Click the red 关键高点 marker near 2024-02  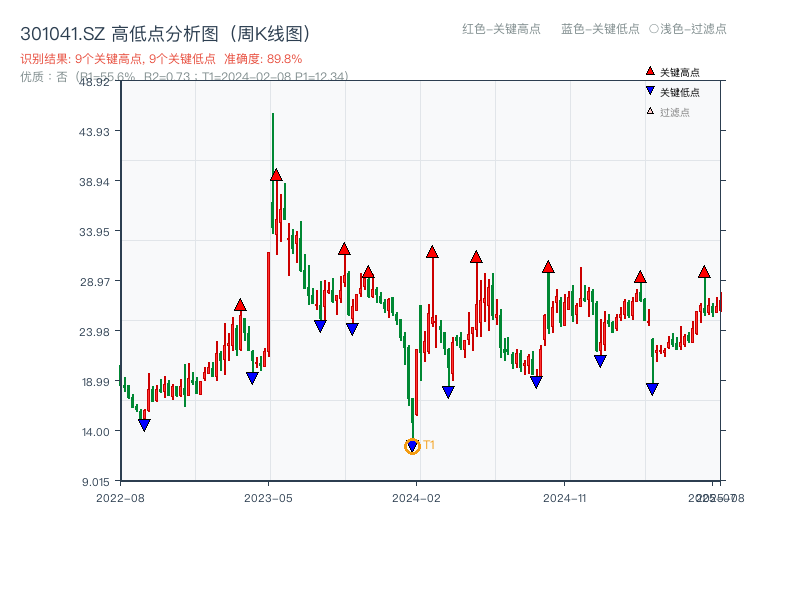[x=432, y=253]
